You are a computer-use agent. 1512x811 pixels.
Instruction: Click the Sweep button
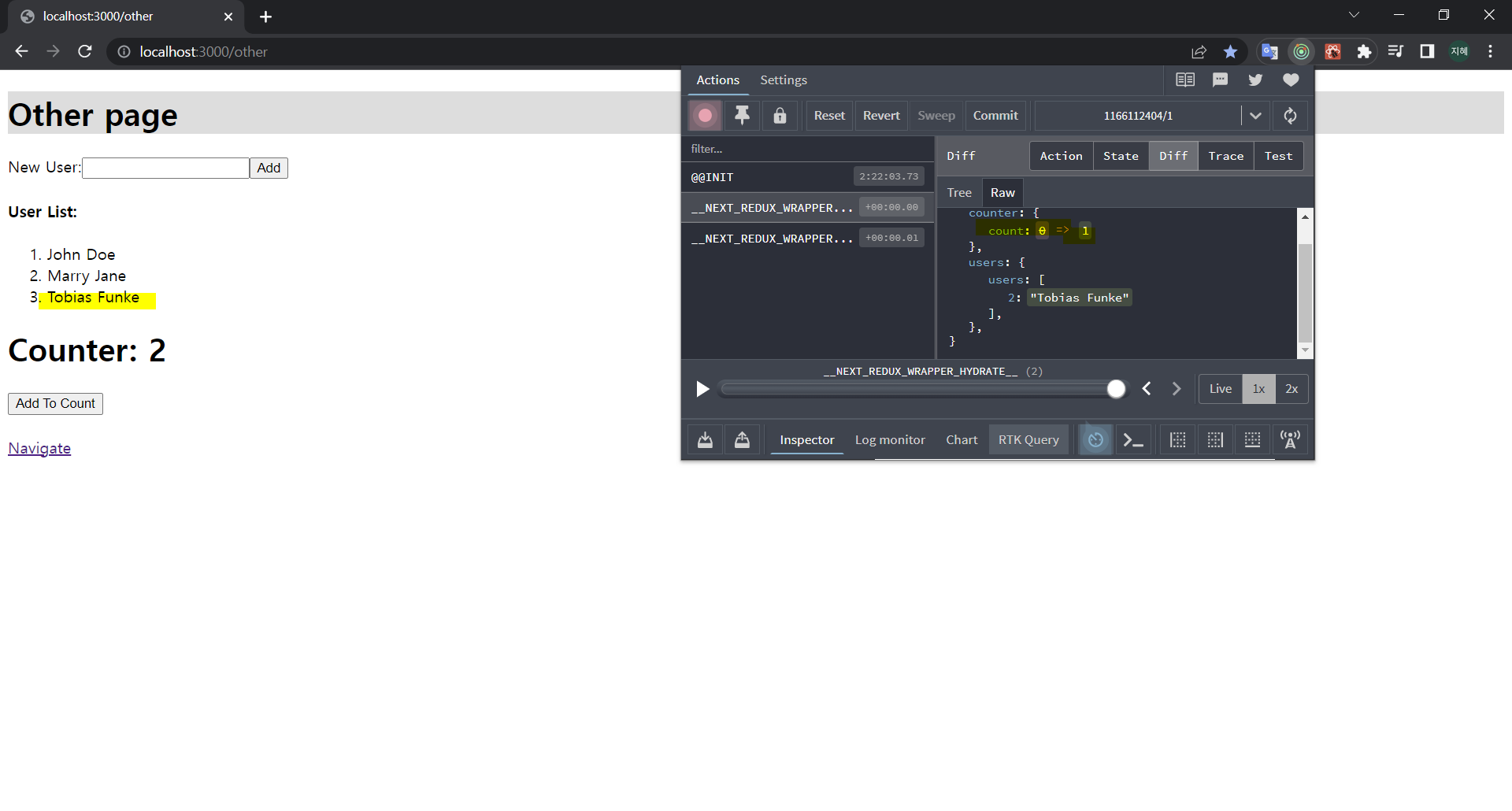click(936, 116)
